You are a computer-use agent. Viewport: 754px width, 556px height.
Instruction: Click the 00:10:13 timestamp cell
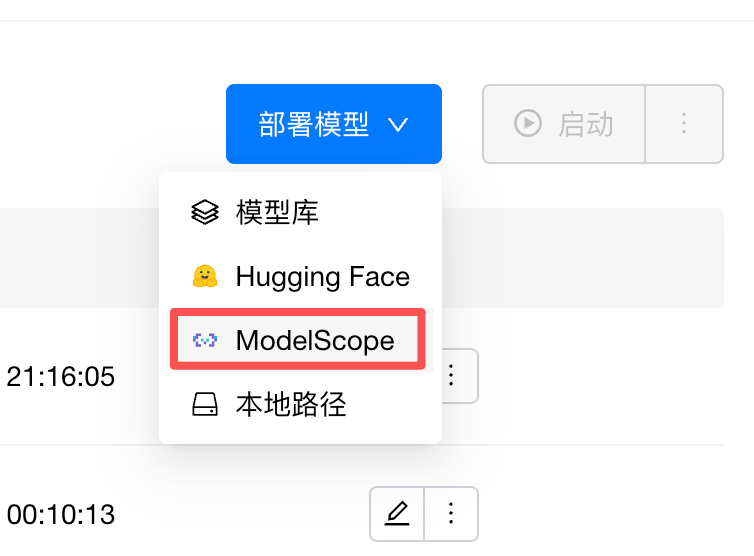(x=60, y=515)
